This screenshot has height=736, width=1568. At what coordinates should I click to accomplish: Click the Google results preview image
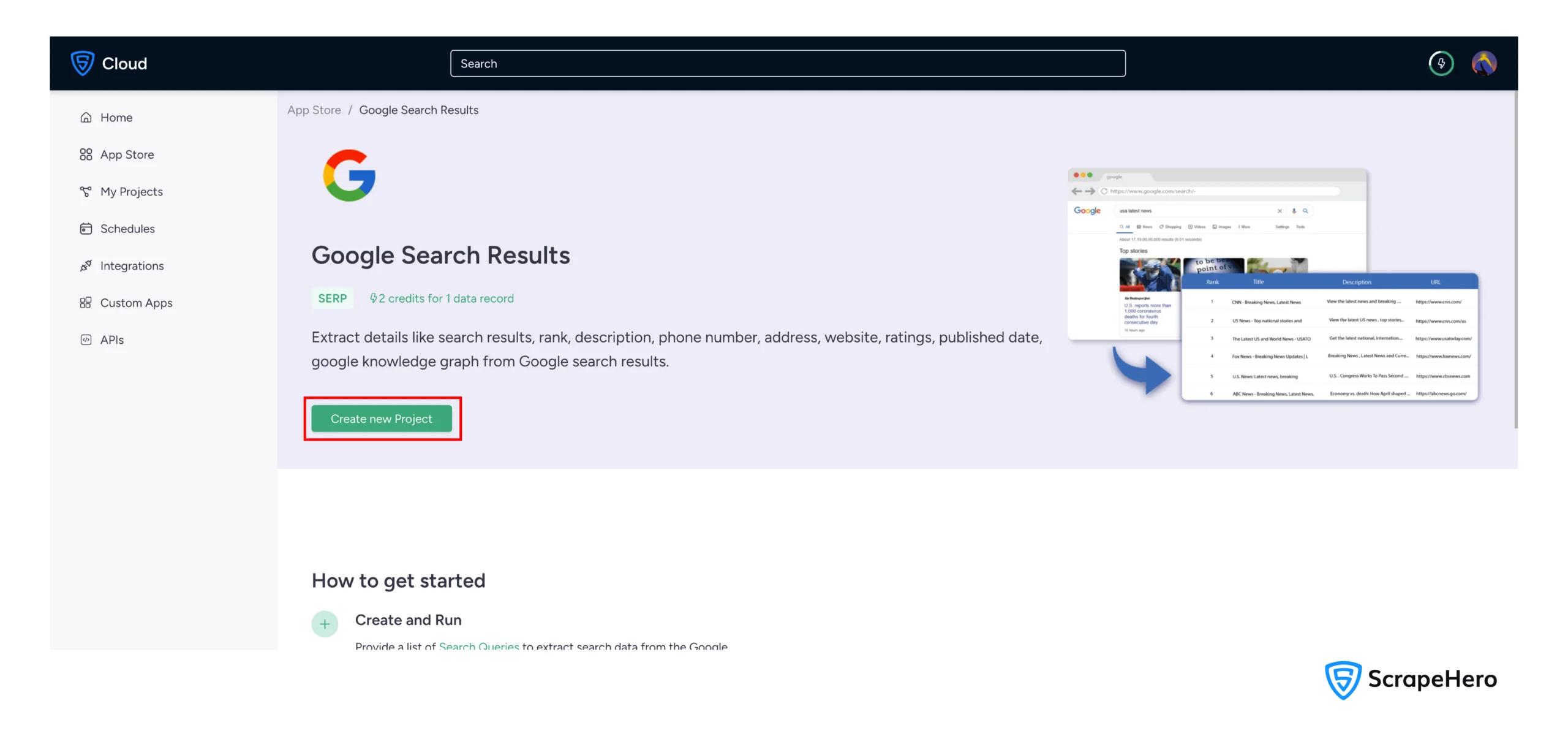[x=1273, y=285]
